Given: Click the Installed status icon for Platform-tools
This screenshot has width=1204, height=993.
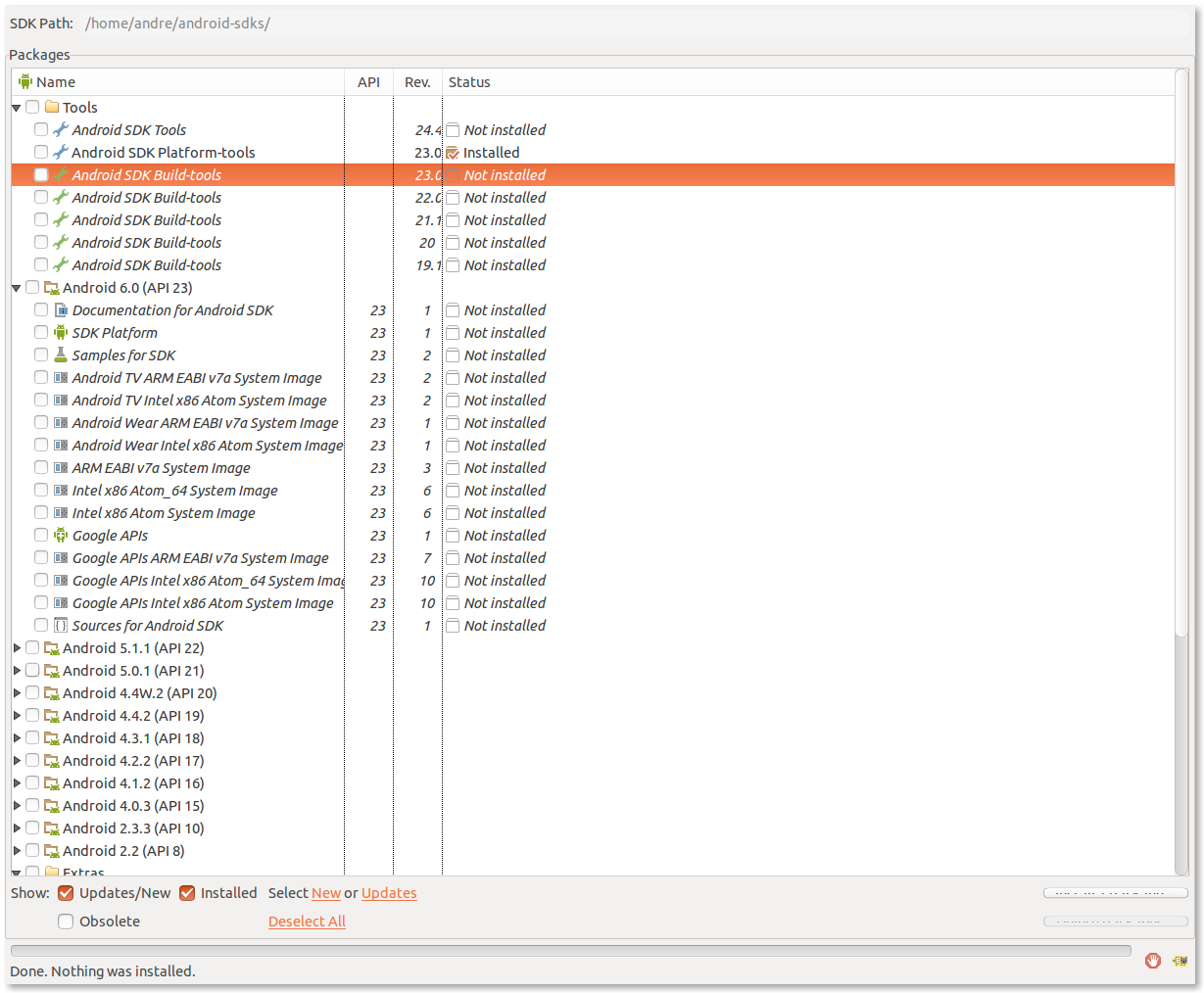Looking at the screenshot, I should click(x=453, y=152).
